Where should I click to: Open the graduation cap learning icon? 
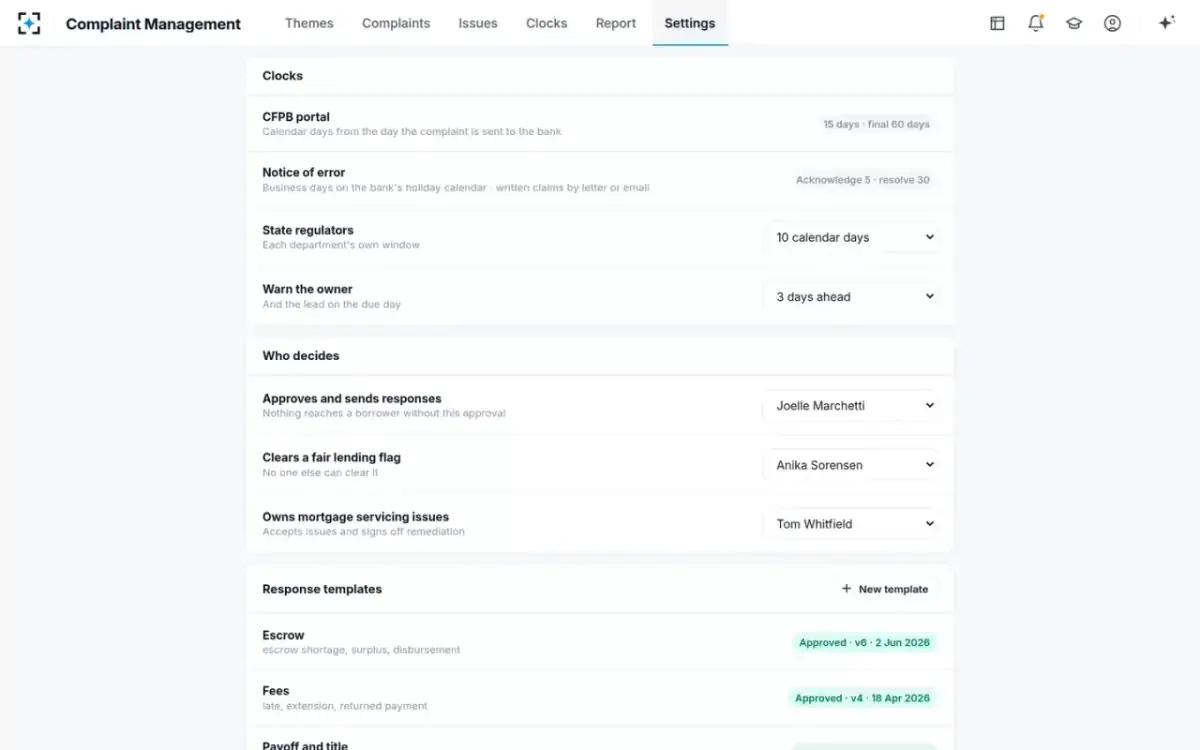click(1074, 23)
